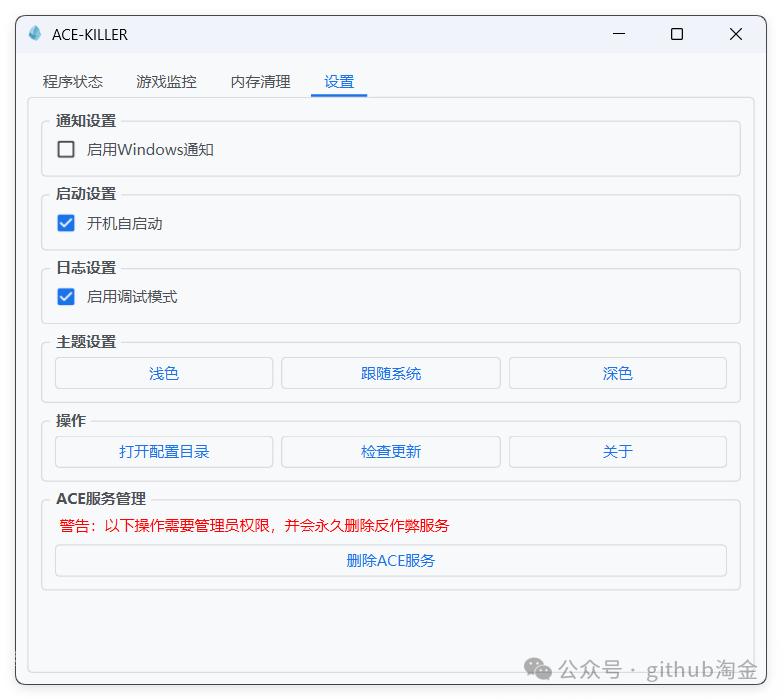Maximize the ACE-KILLER window
782x700 pixels.
pos(677,34)
